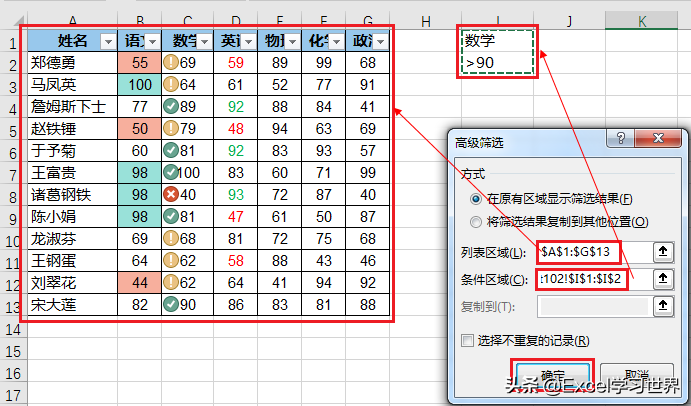The image size is (691, 406).
Task: Select the 姓名 header cell
Action: point(73,41)
